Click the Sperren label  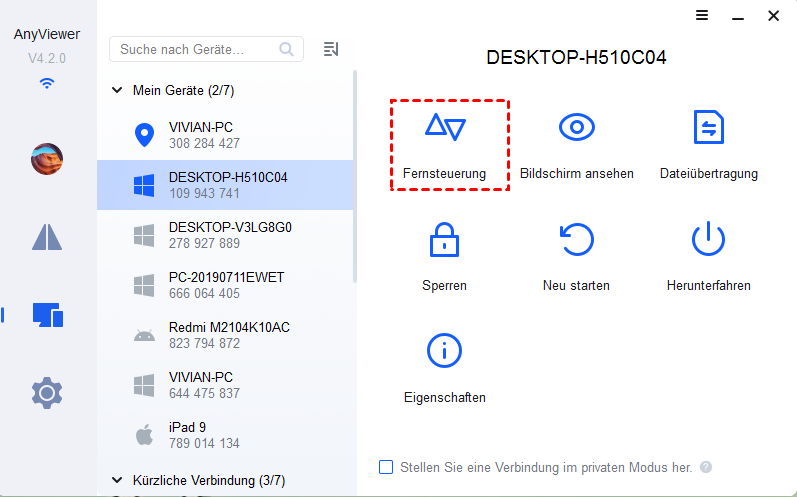tap(444, 286)
